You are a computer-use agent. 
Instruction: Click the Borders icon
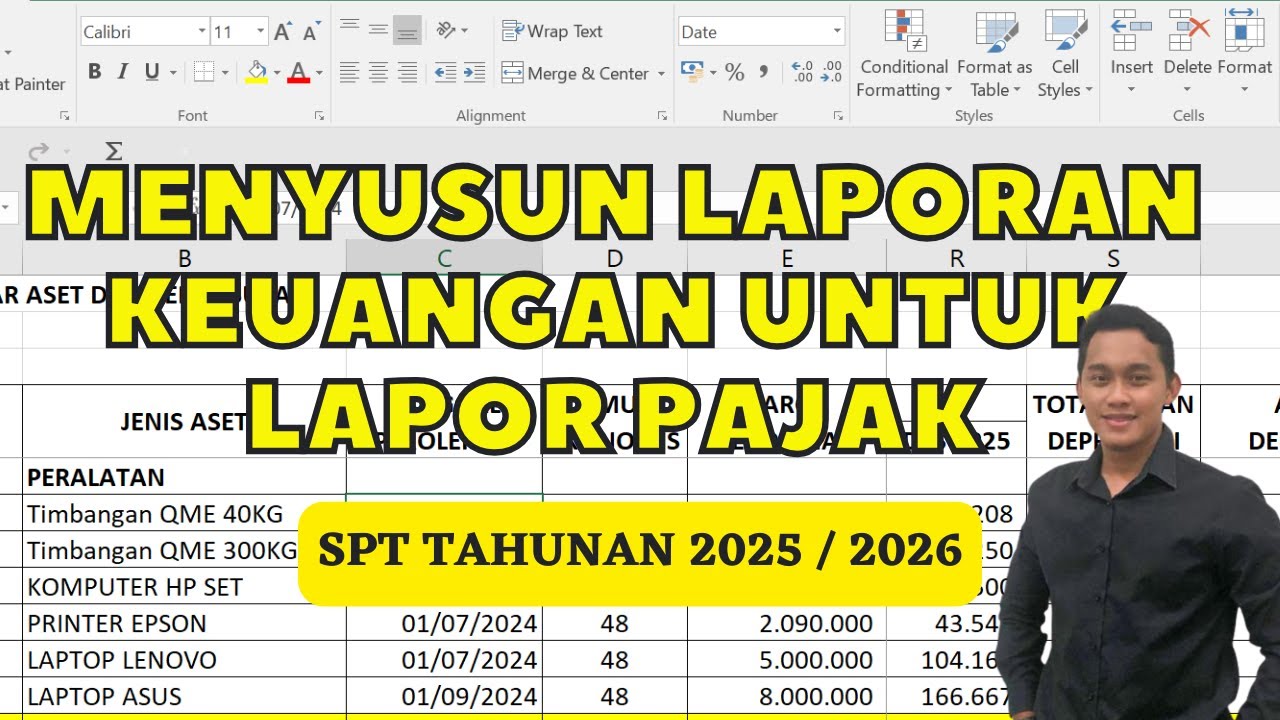tap(204, 72)
